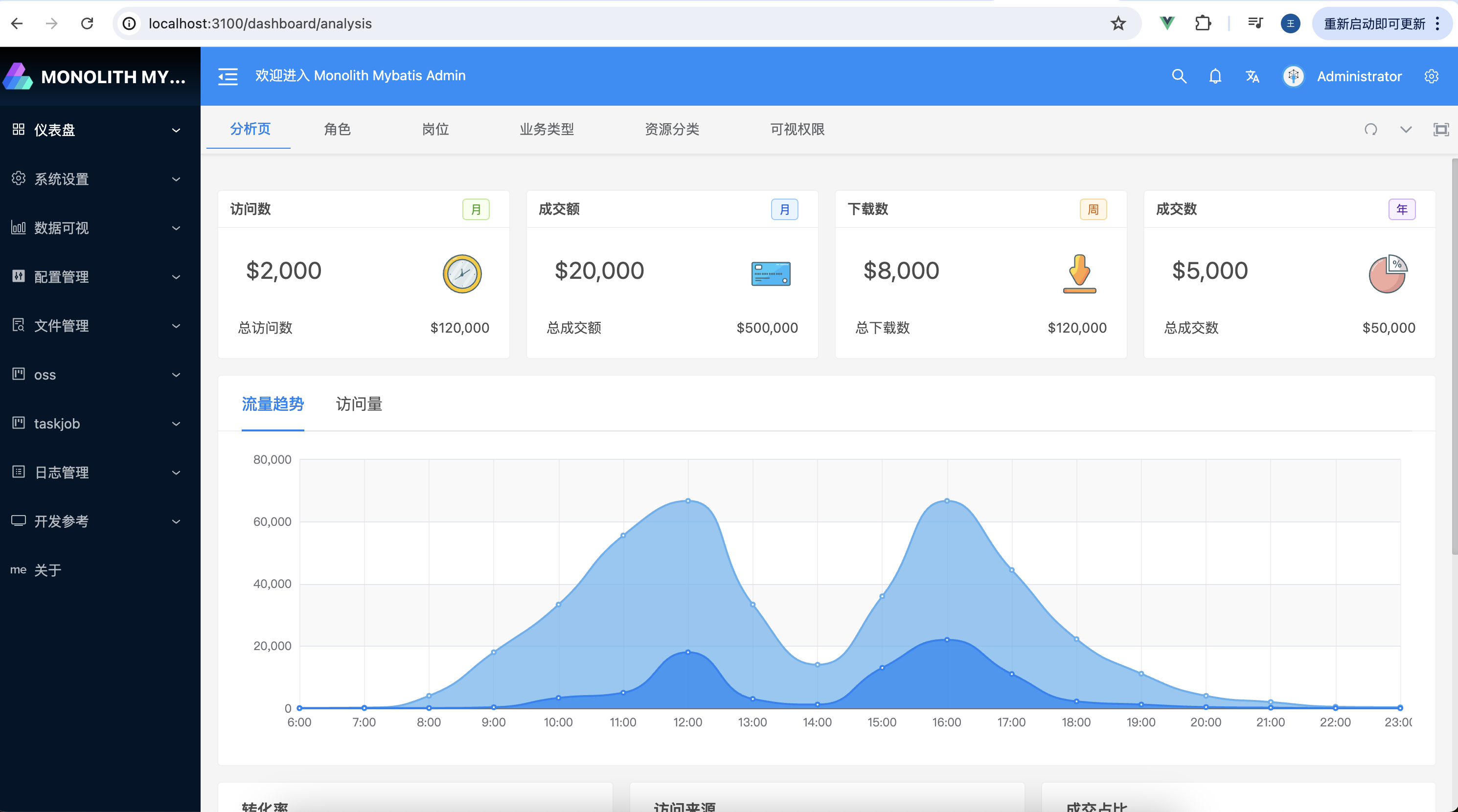Click the tab refresh icon

[x=1370, y=130]
